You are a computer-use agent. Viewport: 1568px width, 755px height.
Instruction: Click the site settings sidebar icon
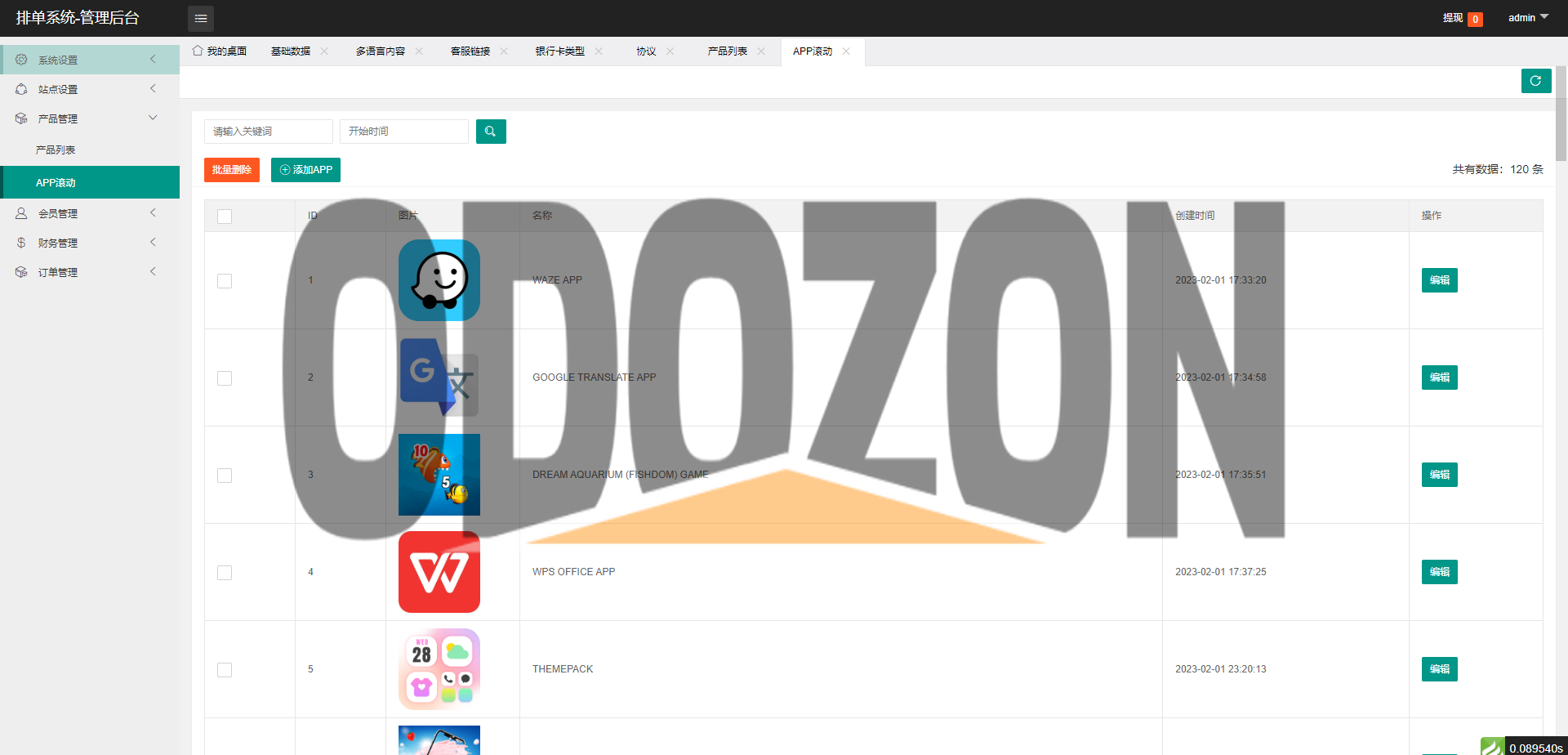click(21, 89)
